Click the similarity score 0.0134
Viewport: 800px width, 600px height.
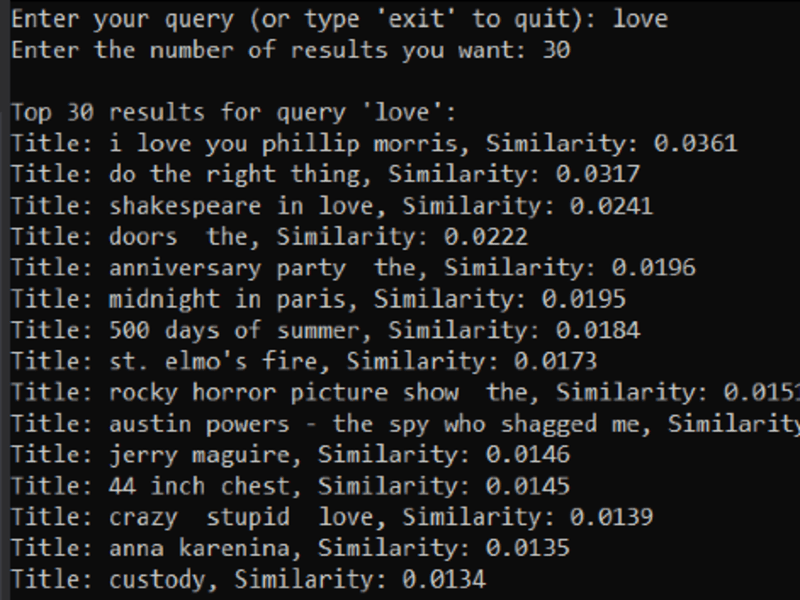tap(444, 580)
